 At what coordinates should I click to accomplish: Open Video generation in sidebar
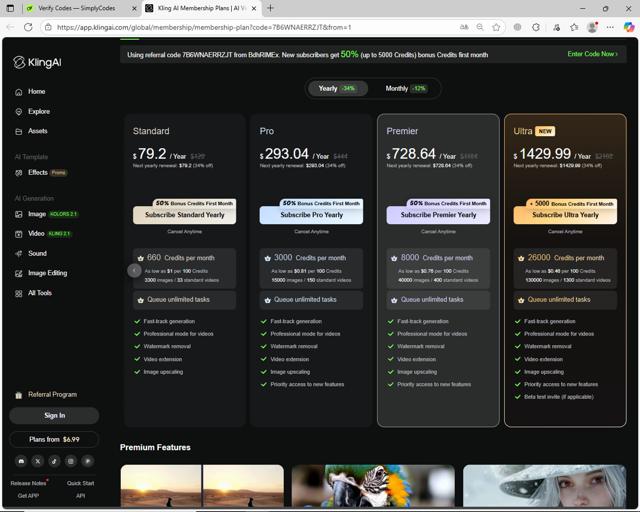43,234
